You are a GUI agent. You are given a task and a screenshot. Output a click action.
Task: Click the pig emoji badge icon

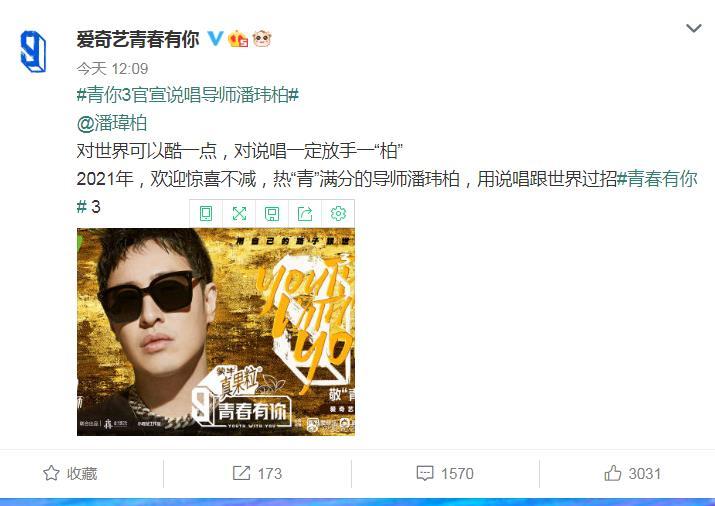coord(262,39)
